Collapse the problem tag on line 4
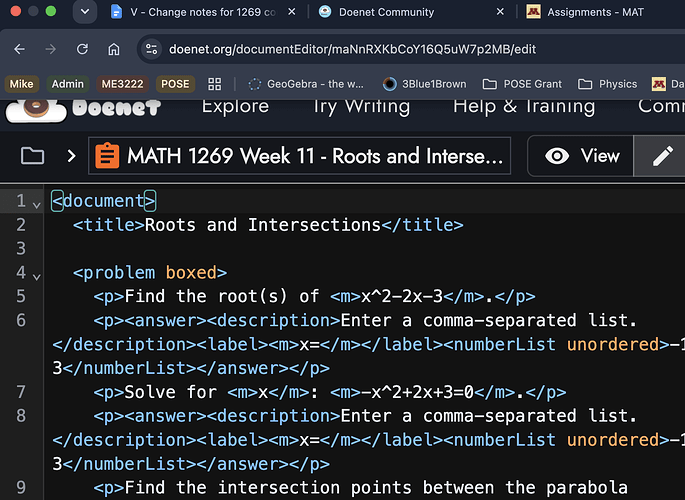The image size is (685, 500). (37, 276)
